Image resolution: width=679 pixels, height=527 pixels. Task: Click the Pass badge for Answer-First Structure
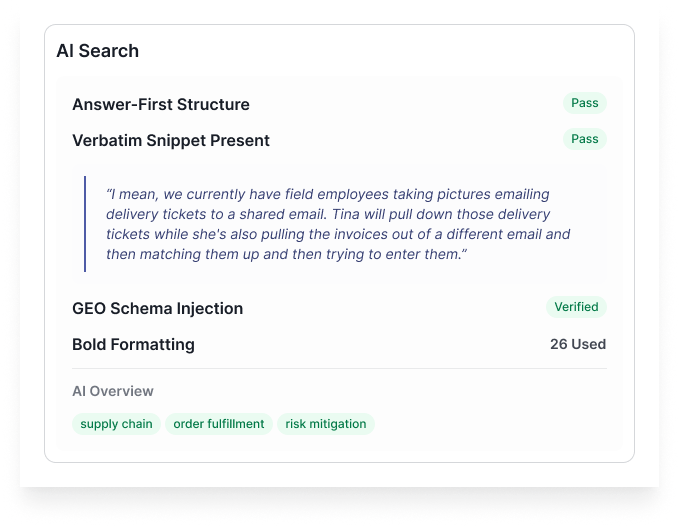coord(584,103)
